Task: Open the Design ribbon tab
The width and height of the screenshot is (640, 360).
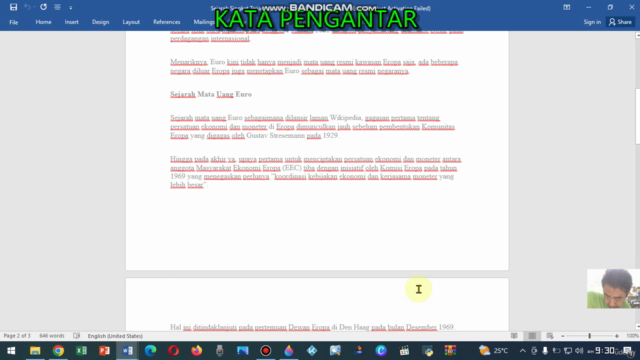Action: pos(100,22)
